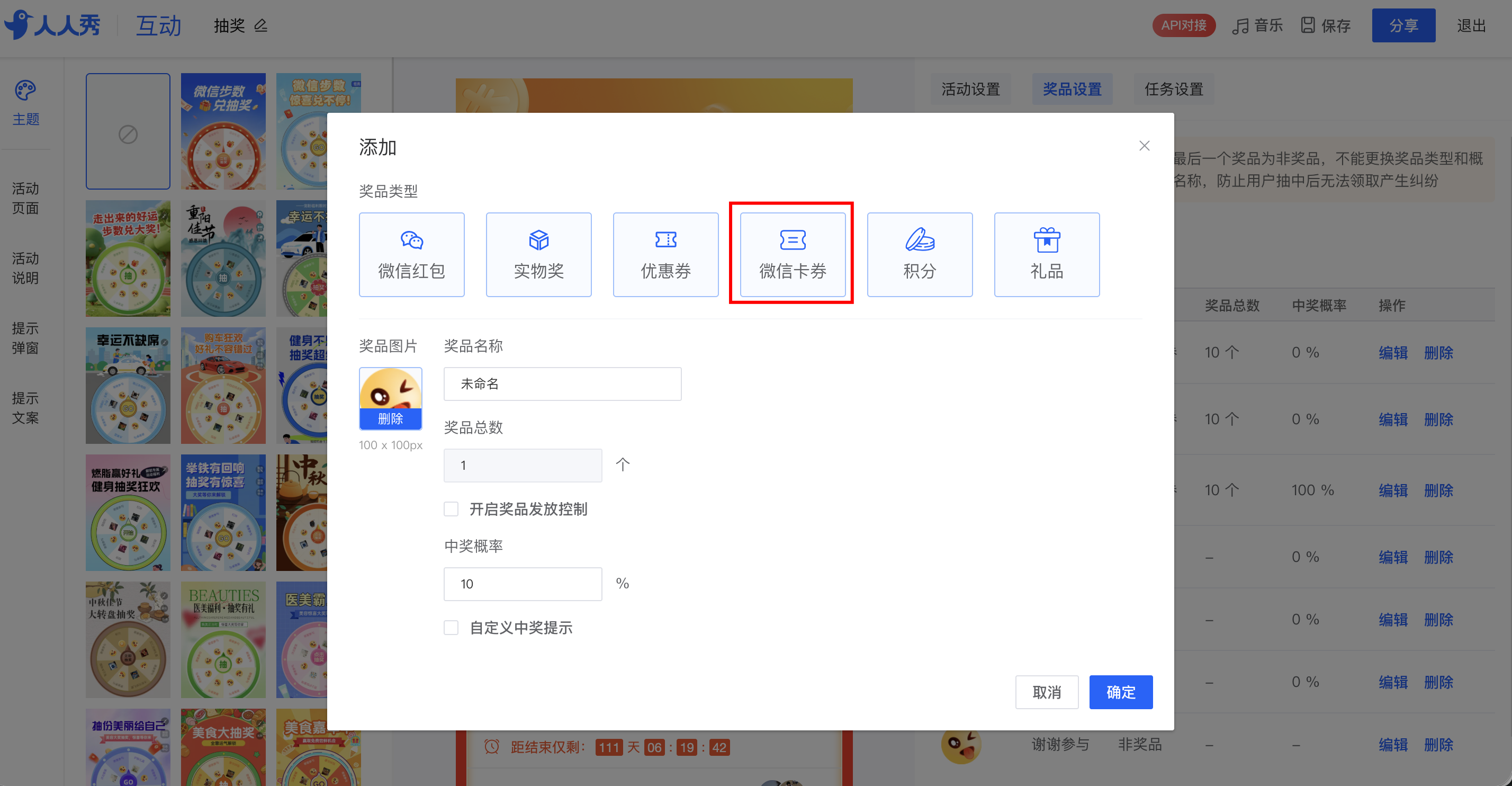Close the 添加 dialog with X

pyautogui.click(x=1144, y=146)
